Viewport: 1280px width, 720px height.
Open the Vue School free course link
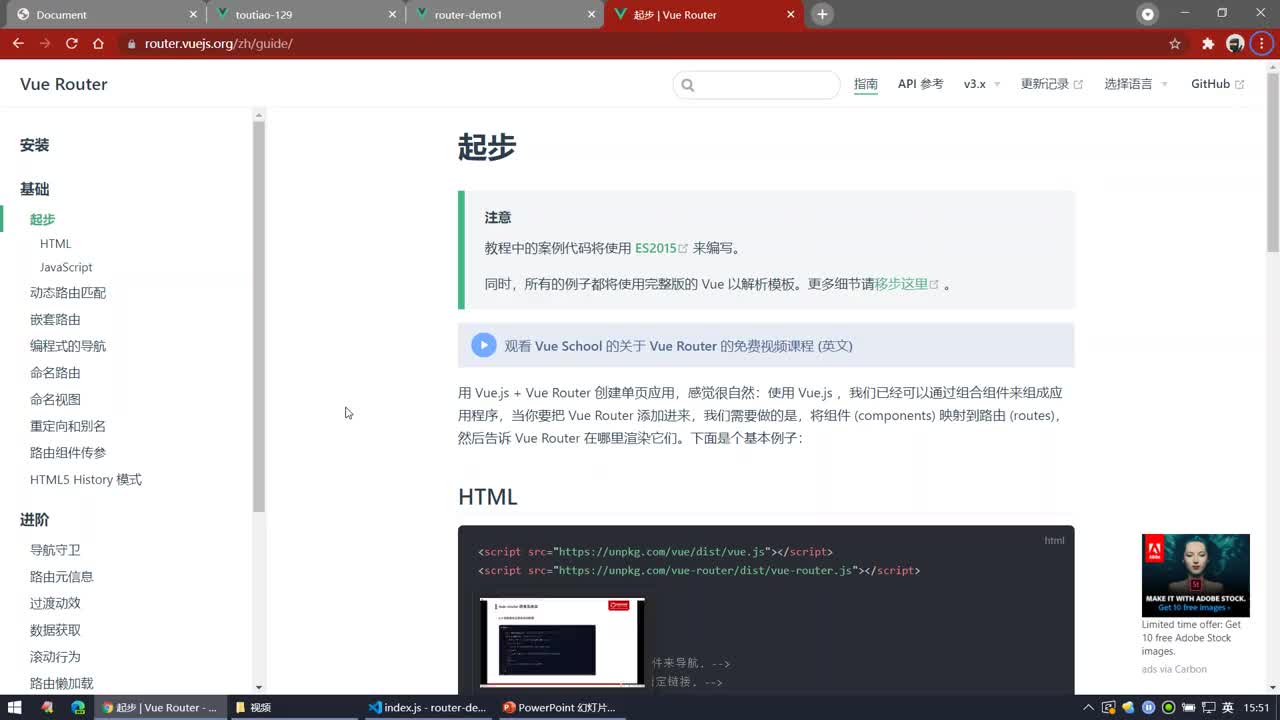click(x=678, y=346)
